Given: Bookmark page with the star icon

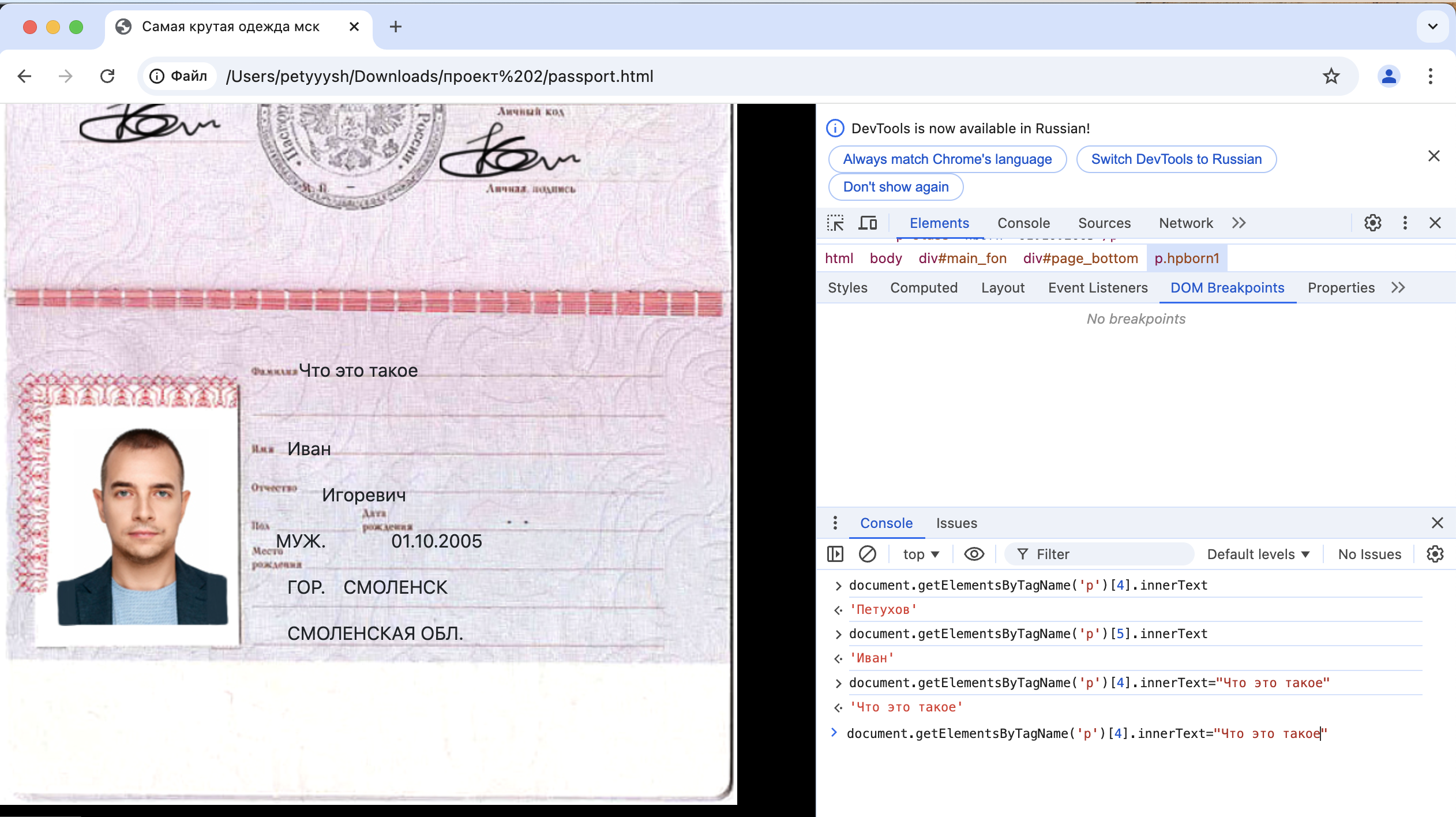Looking at the screenshot, I should [1331, 76].
